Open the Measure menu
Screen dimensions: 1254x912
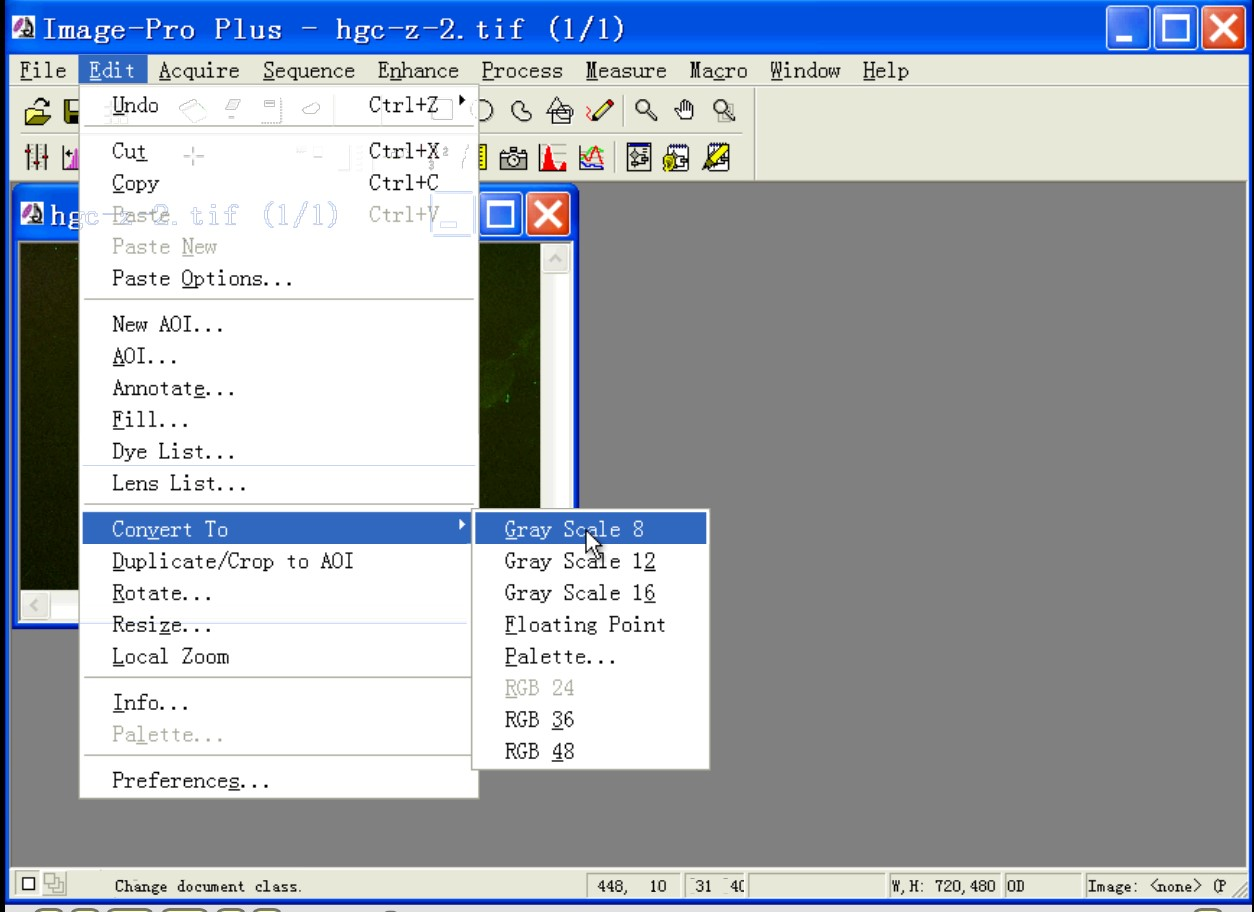(625, 70)
